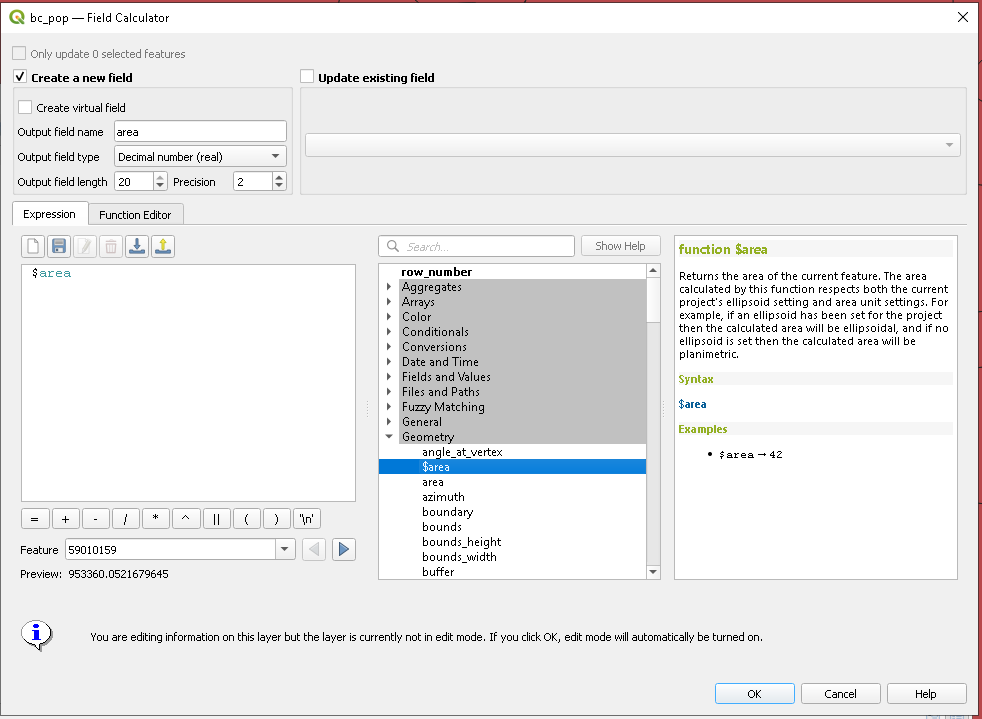Screen dimensions: 982x719
Task: Switch to the Function Editor tab
Action: tap(135, 215)
